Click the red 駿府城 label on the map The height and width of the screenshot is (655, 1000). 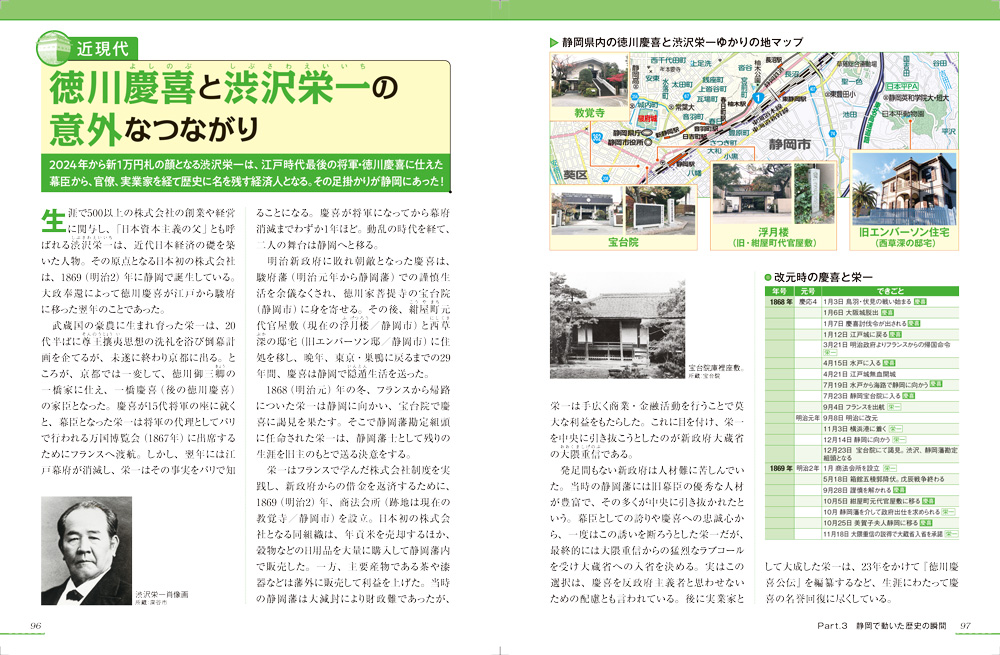click(646, 119)
